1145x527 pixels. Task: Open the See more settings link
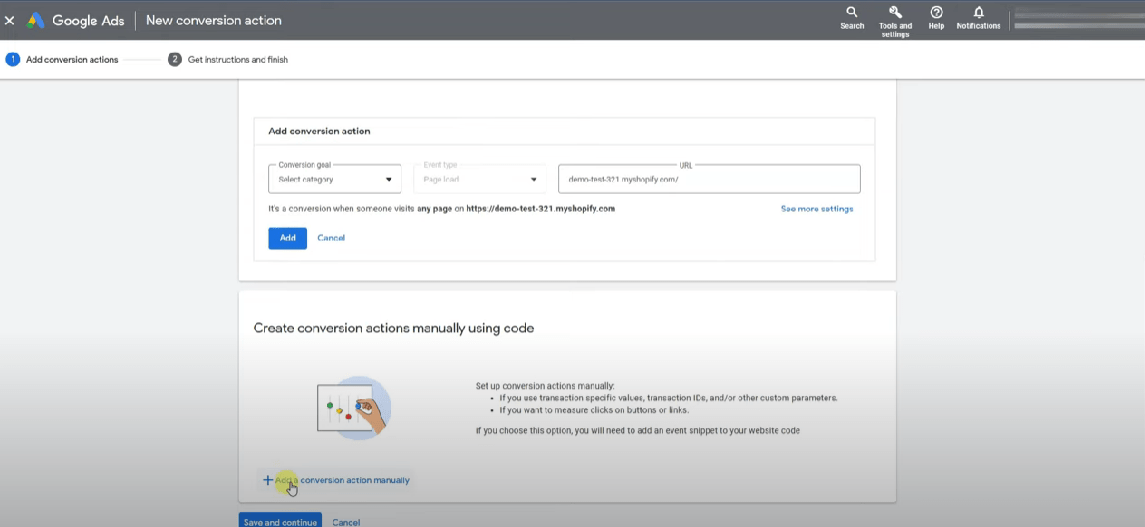(x=816, y=209)
